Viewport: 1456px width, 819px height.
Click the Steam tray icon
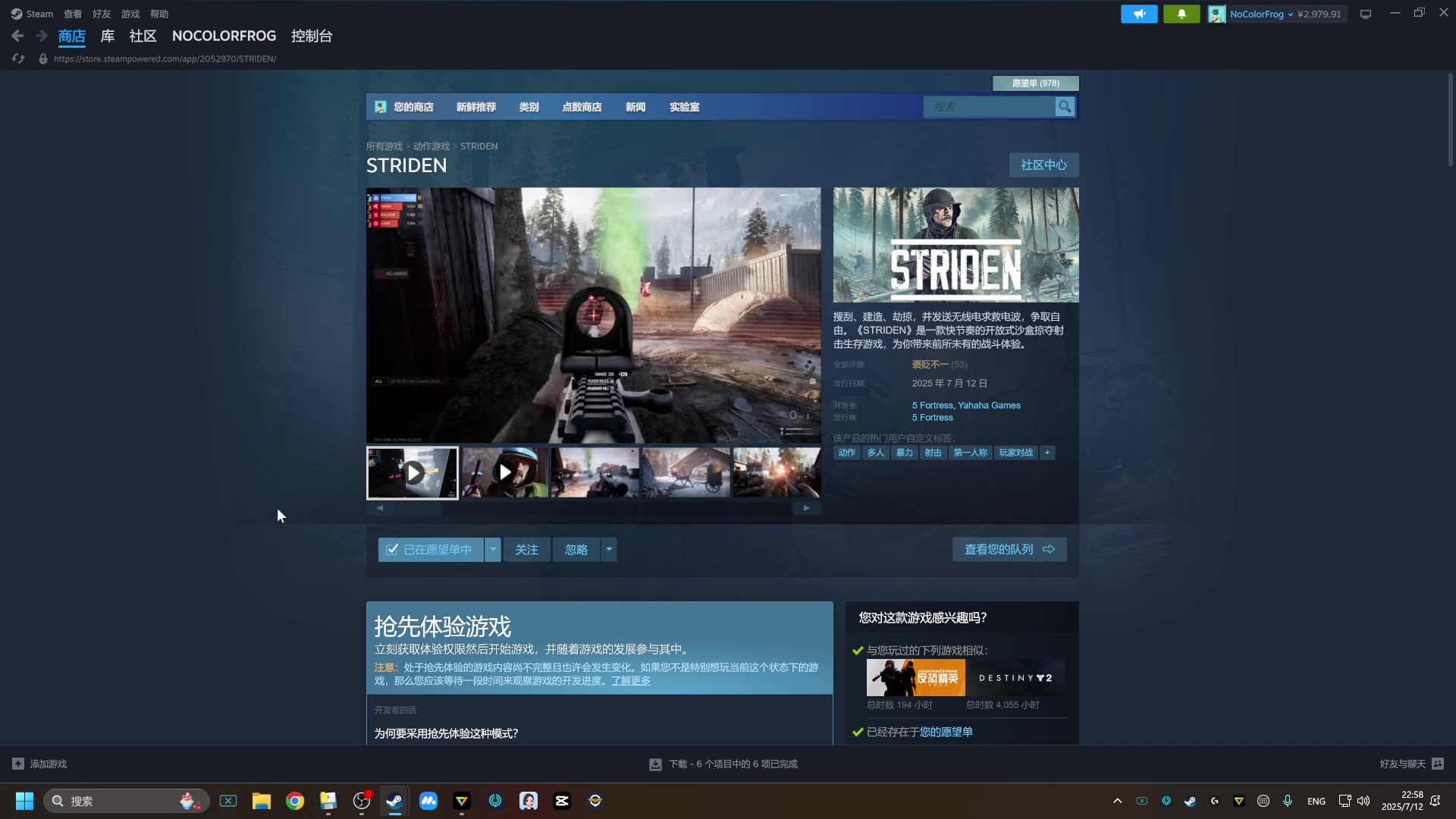(1190, 801)
